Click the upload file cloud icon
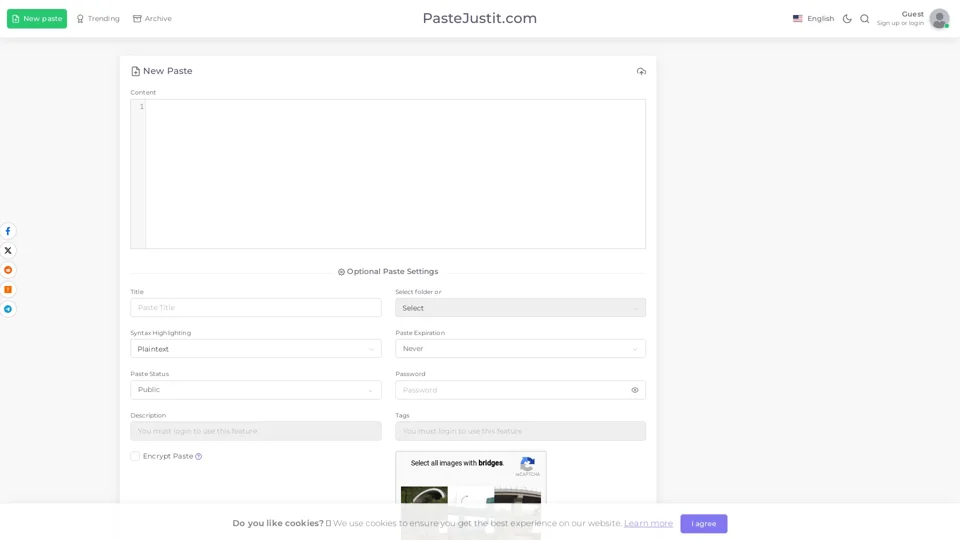 tap(641, 72)
